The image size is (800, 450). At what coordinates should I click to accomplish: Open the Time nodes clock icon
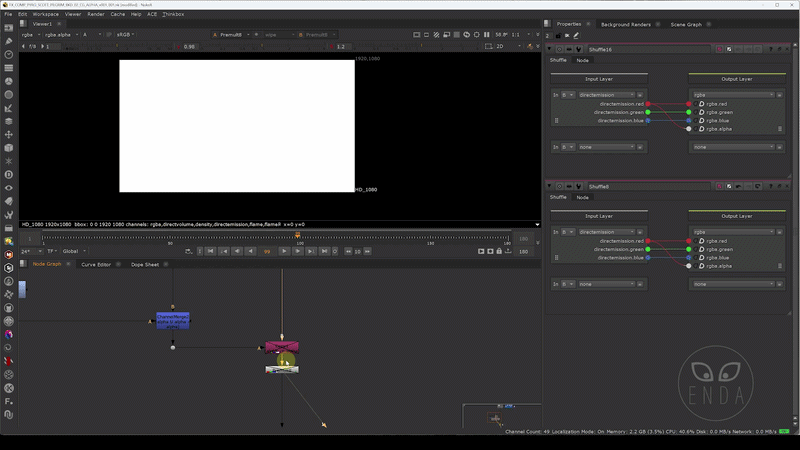[x=9, y=55]
